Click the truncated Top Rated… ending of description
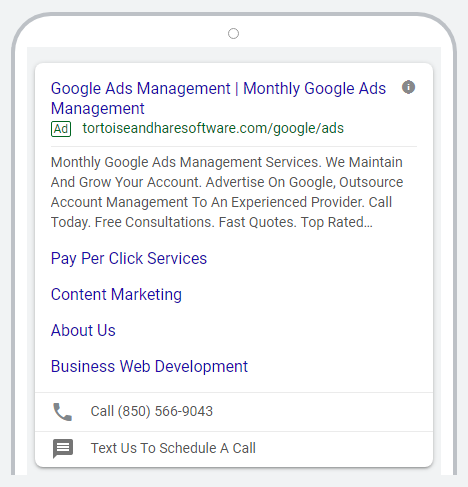Viewport: 468px width, 487px height. click(337, 222)
